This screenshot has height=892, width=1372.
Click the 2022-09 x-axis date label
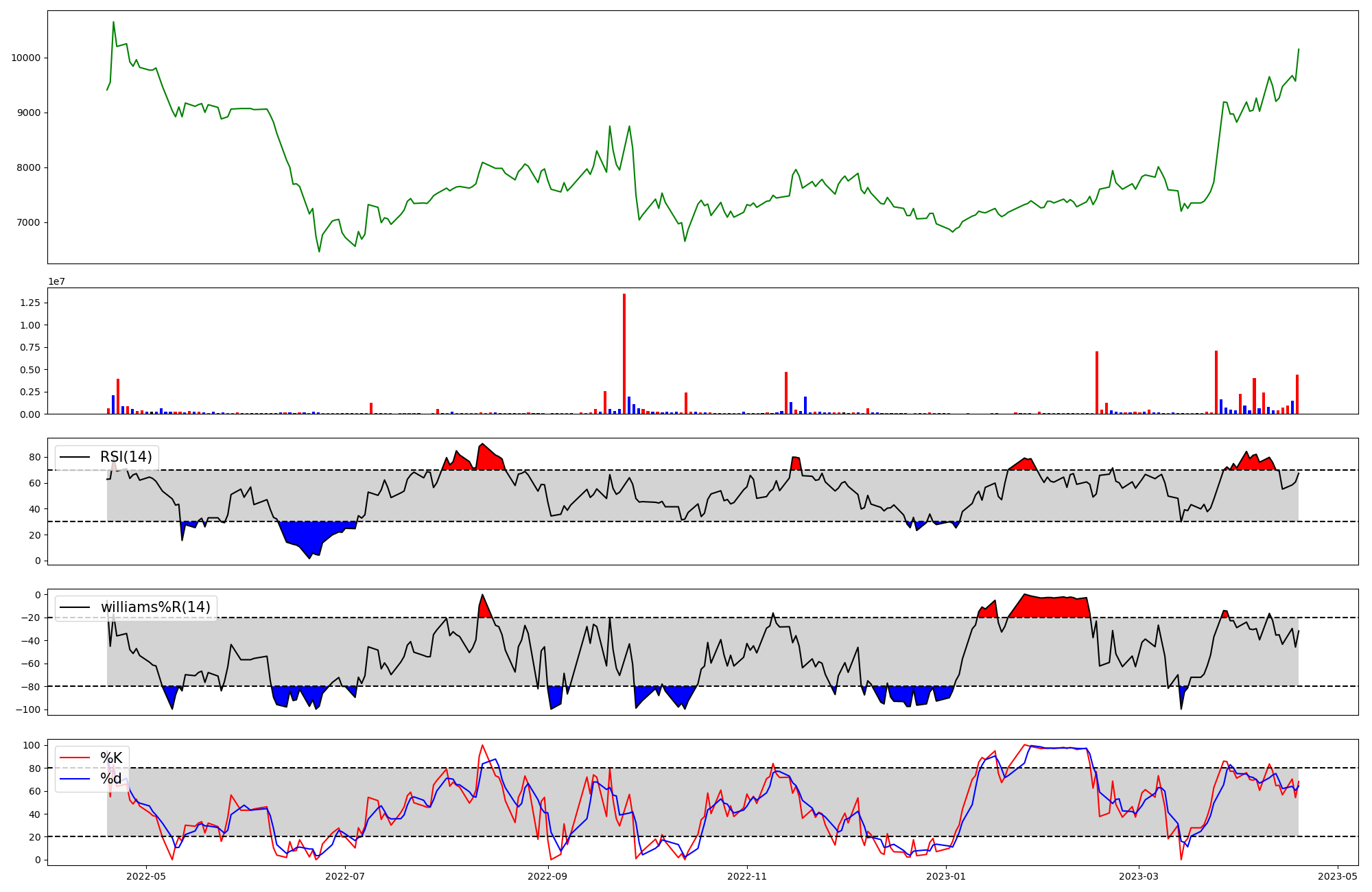click(x=548, y=876)
